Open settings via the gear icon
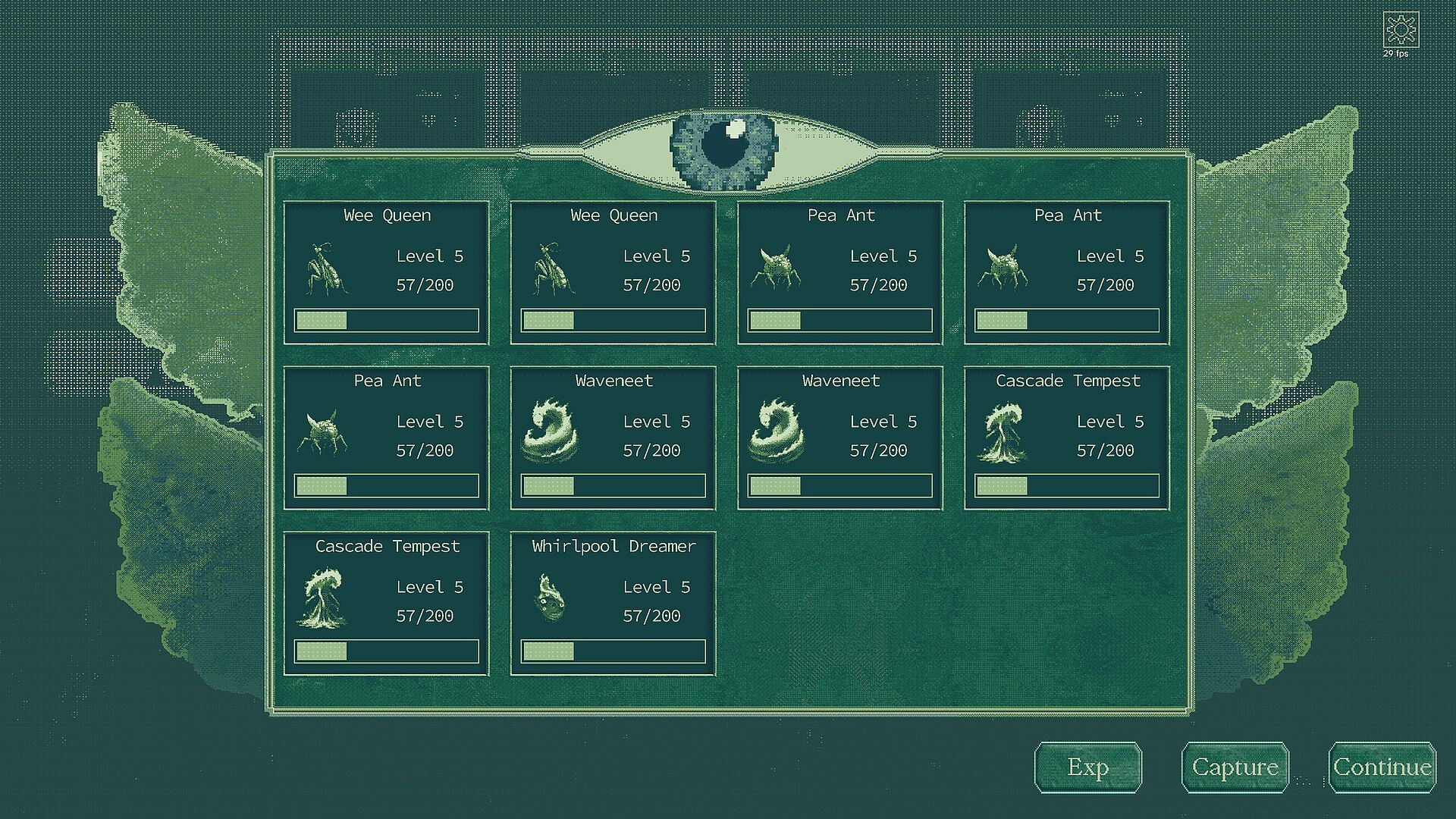The height and width of the screenshot is (819, 1456). [x=1400, y=30]
